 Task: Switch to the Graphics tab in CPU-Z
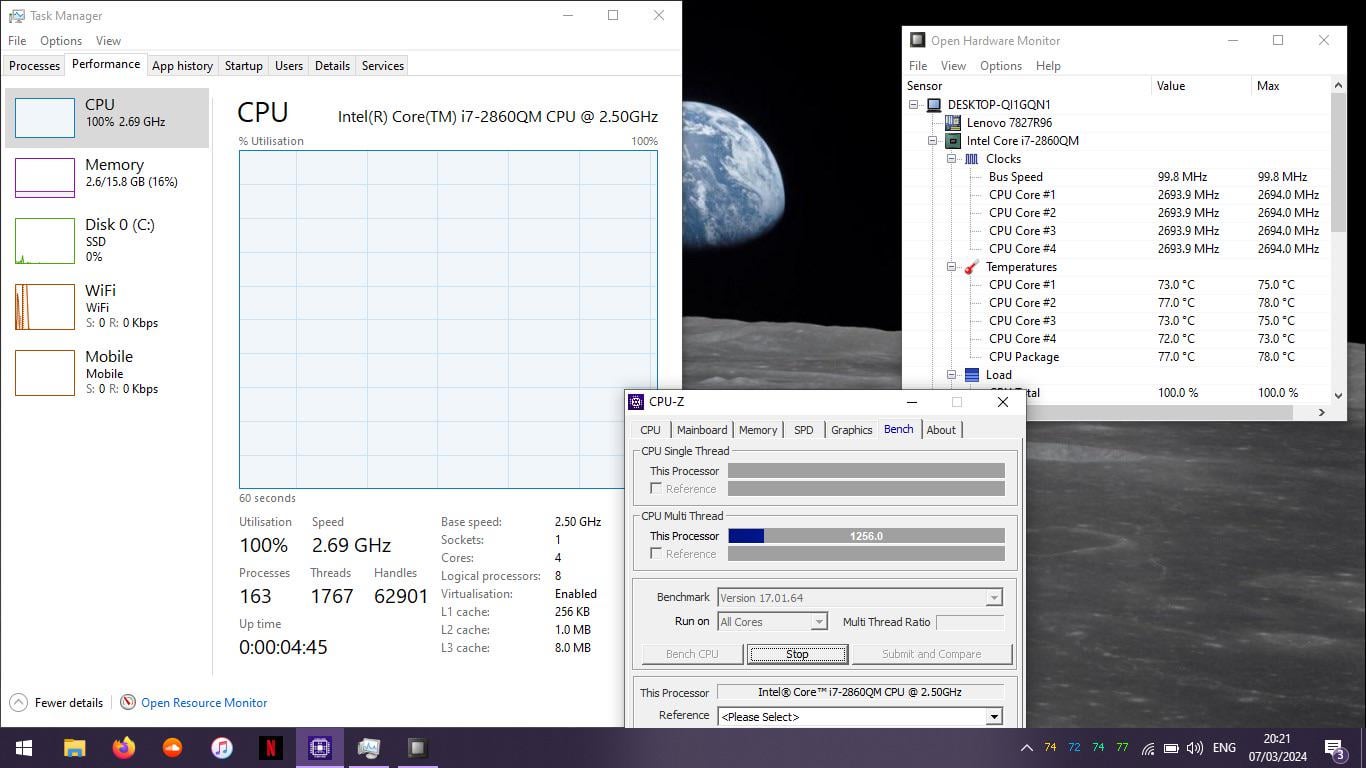[851, 430]
